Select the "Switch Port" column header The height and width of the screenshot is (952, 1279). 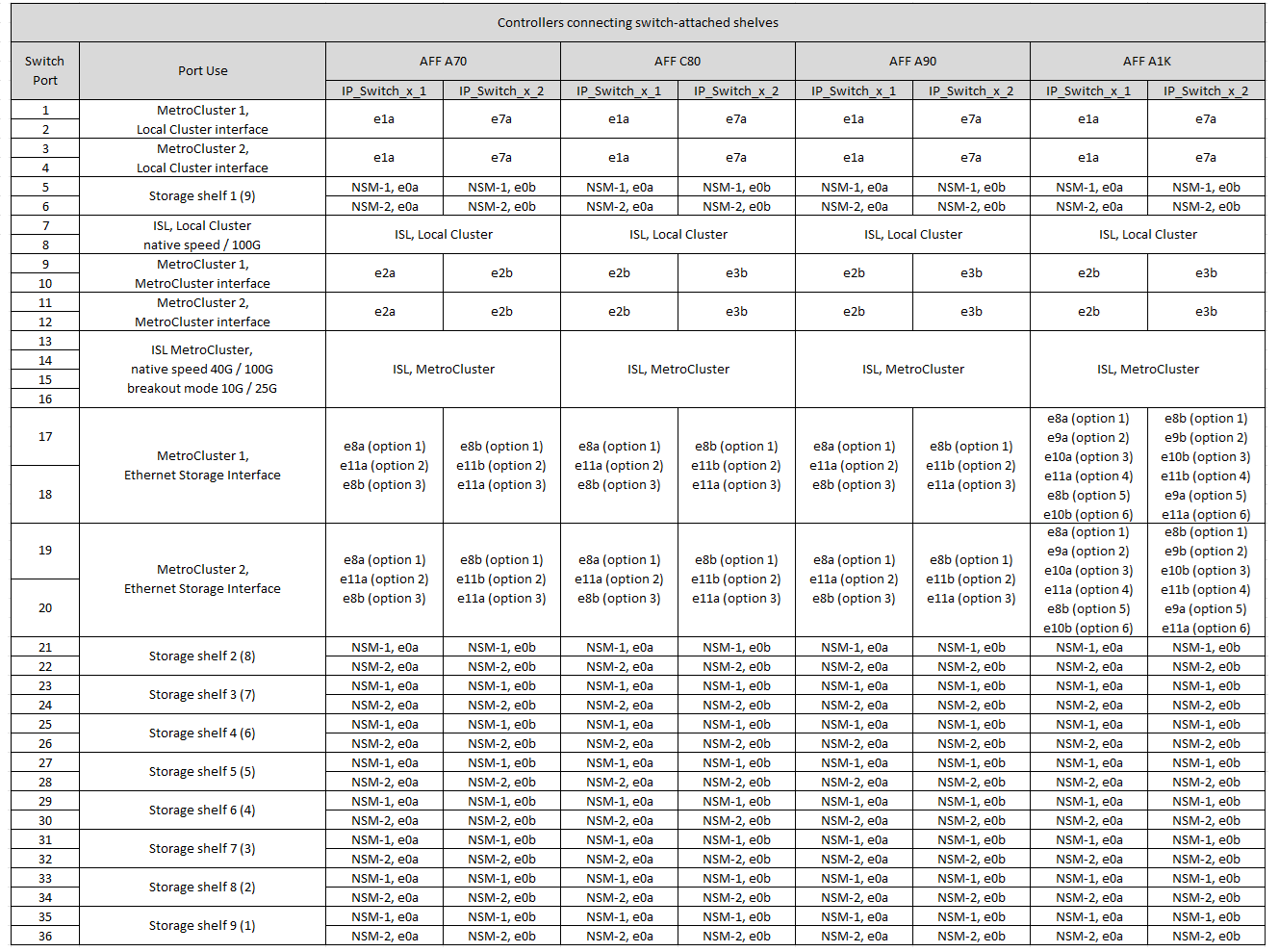[45, 70]
